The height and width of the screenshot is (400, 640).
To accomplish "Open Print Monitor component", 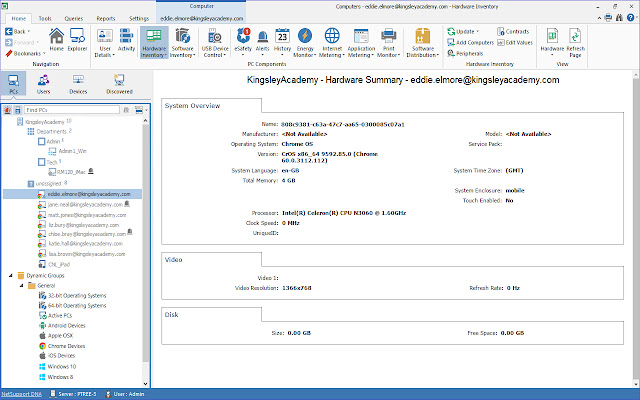I will coord(388,42).
